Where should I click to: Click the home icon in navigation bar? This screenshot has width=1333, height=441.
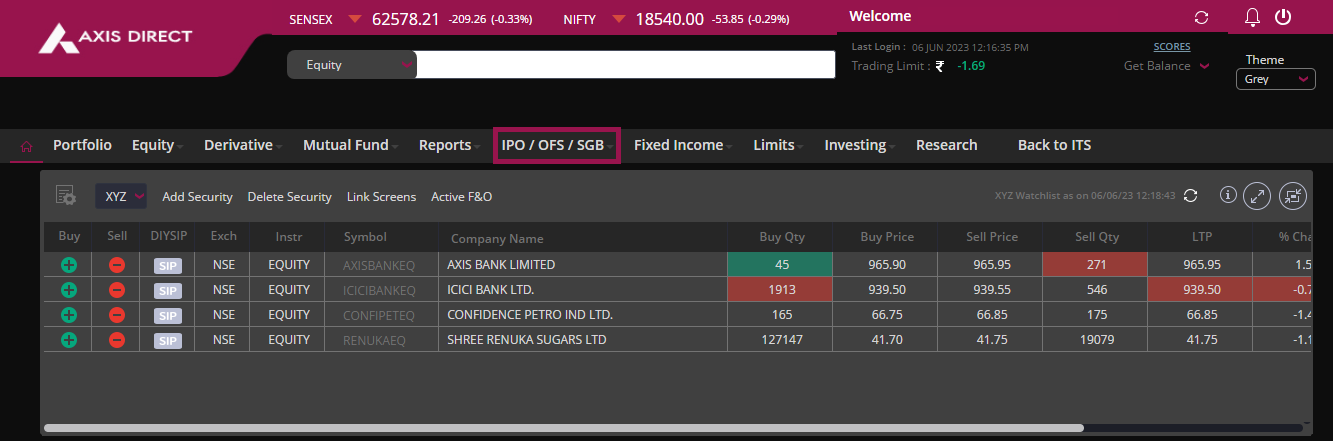click(x=26, y=146)
